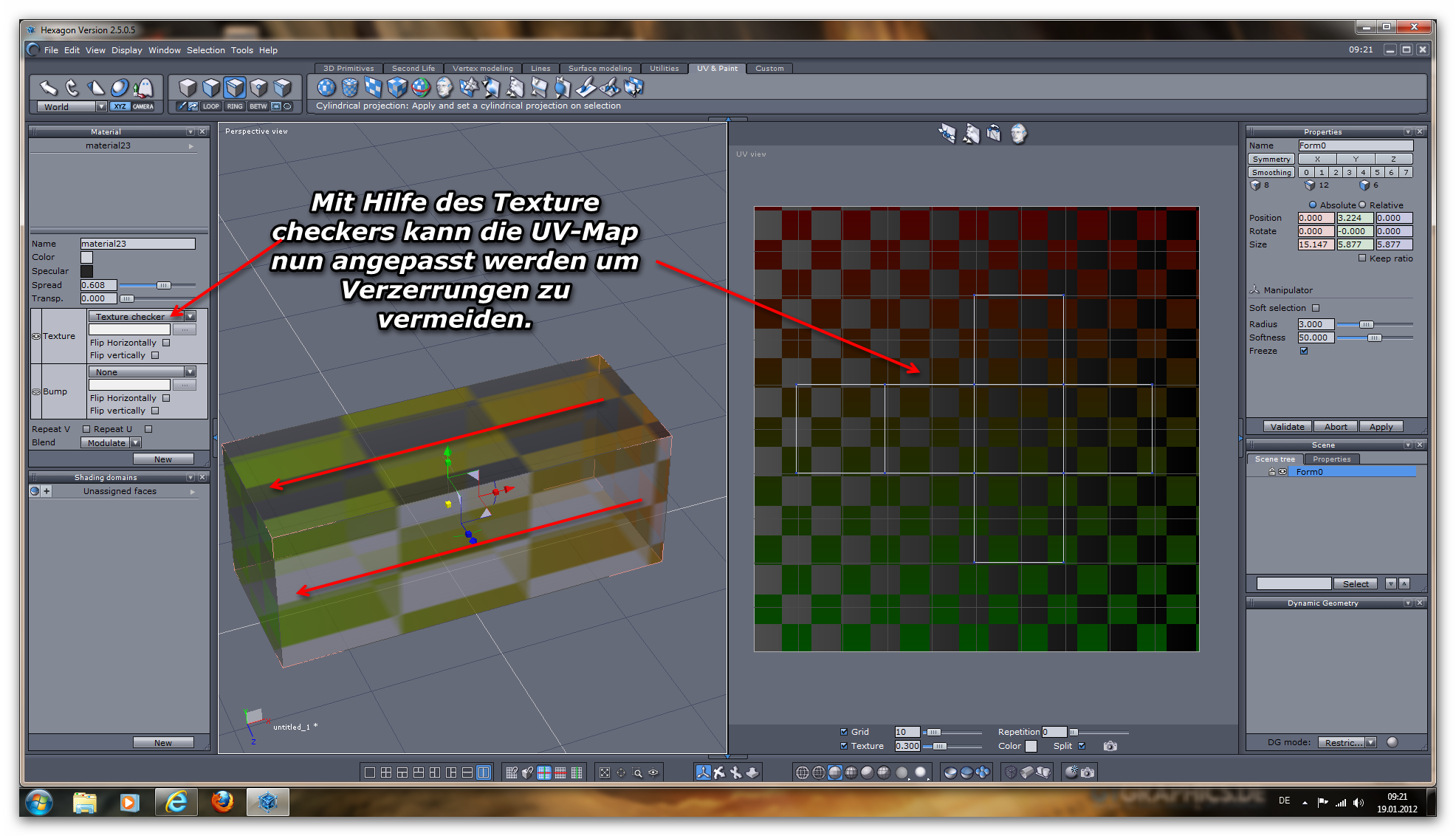Select the arrow selection tool
Image resolution: width=1456 pixels, height=836 pixels.
coord(49,88)
